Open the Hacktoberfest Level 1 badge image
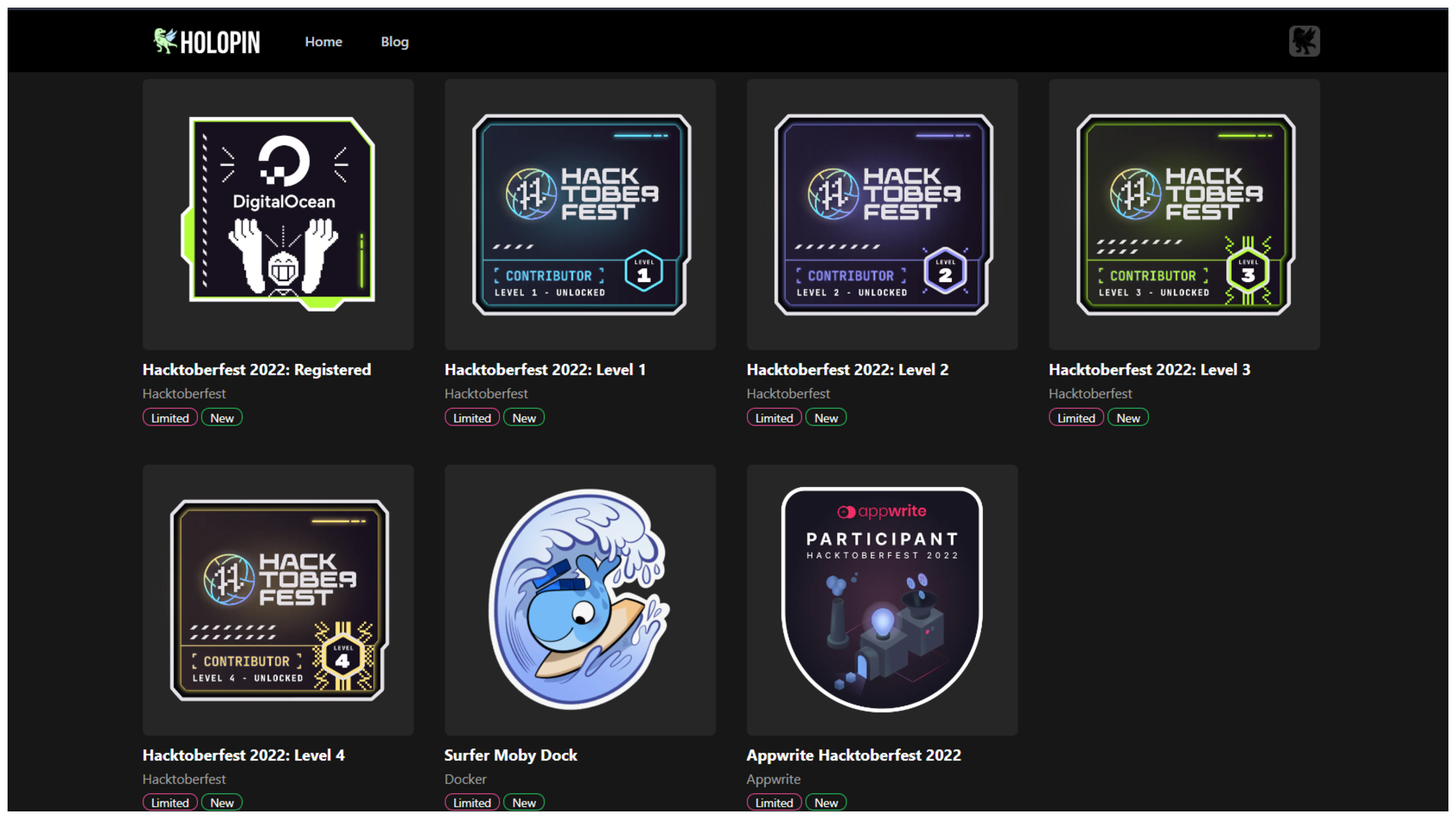The height and width of the screenshot is (819, 1456). (580, 214)
